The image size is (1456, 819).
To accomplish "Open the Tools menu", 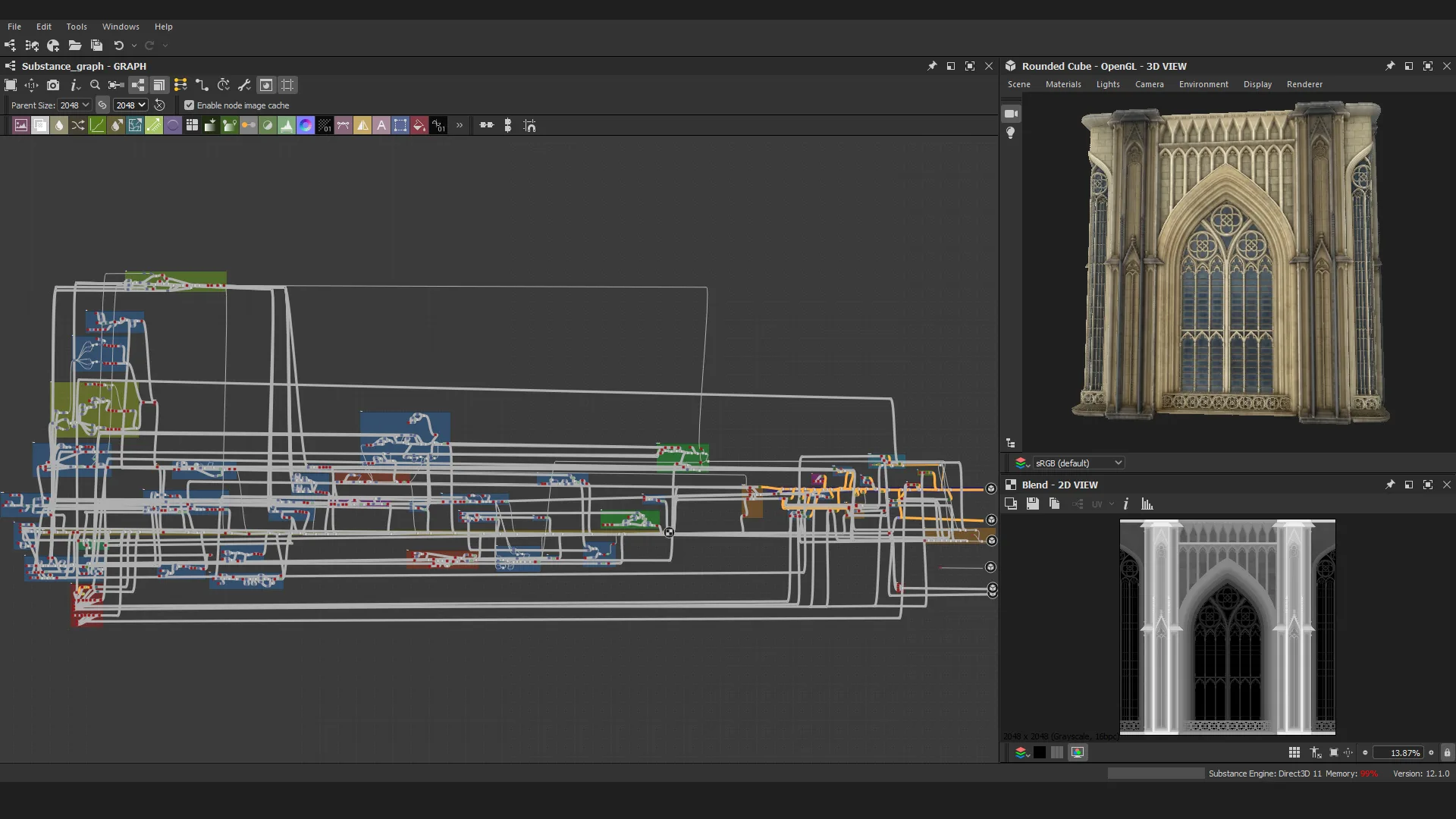I will [76, 27].
